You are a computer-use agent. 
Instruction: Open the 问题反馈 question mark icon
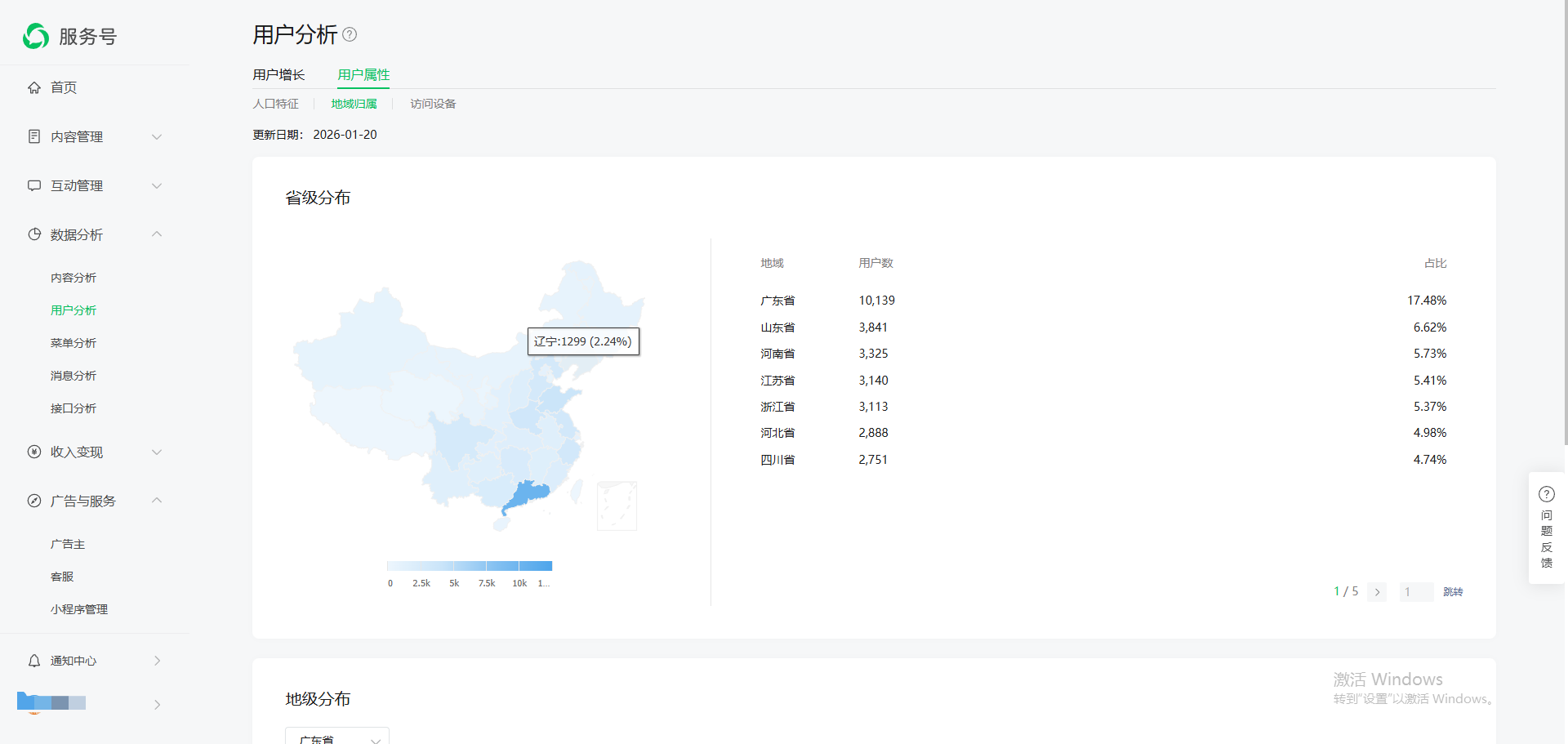point(1546,494)
